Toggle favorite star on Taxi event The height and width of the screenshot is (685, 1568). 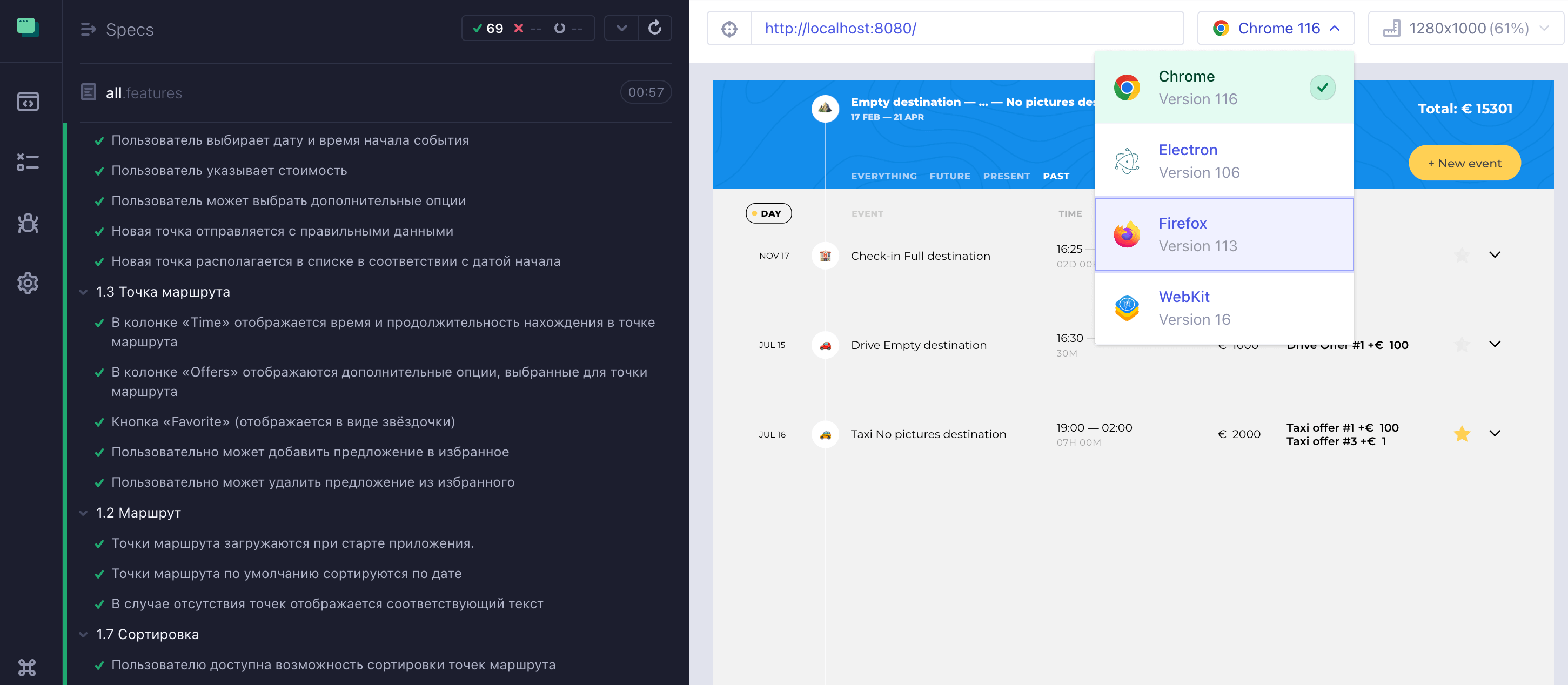tap(1462, 434)
